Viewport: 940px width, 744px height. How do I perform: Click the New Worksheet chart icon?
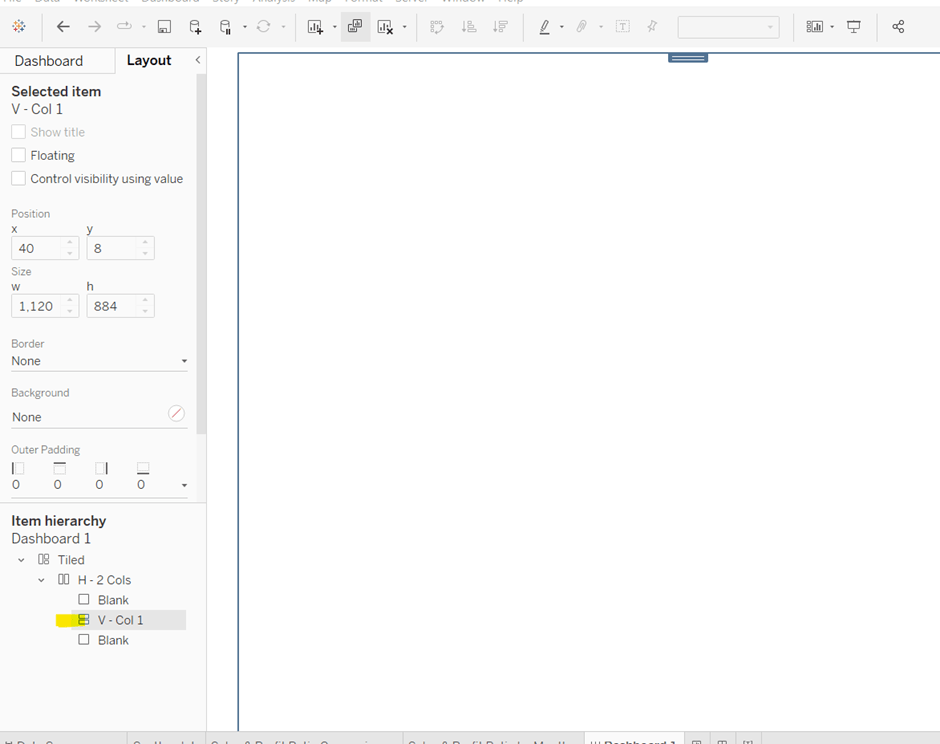(x=315, y=27)
